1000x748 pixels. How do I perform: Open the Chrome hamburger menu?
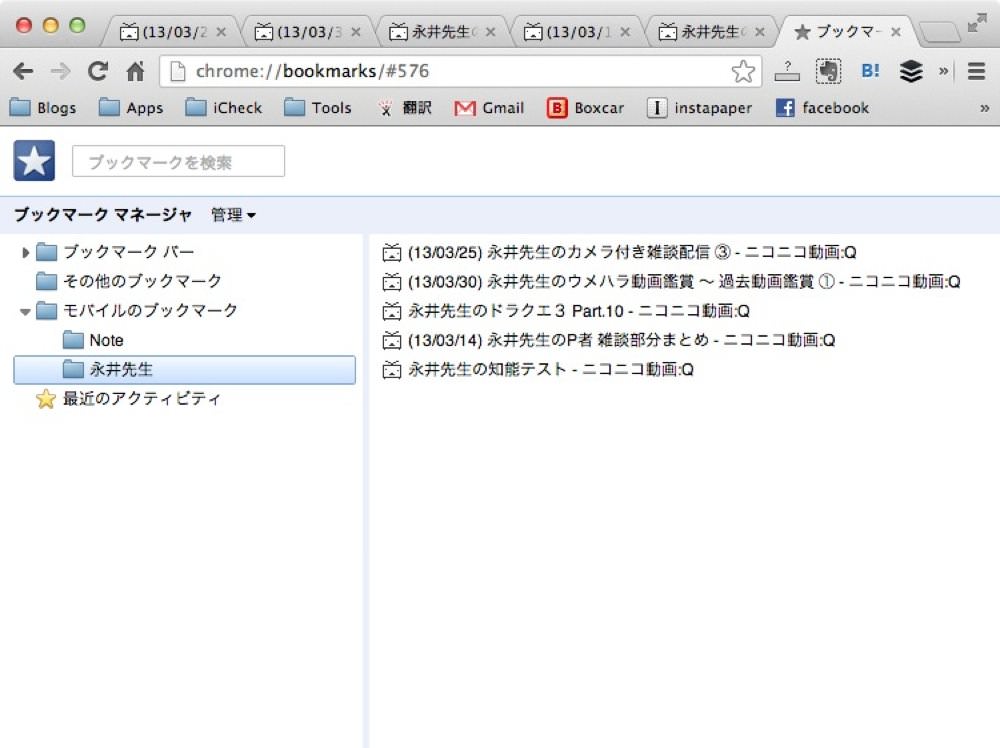(976, 71)
